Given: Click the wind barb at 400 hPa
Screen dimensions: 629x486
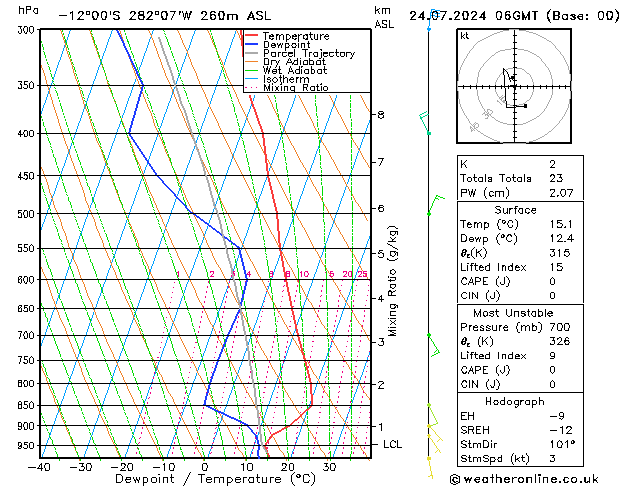Looking at the screenshot, I should 425,123.
